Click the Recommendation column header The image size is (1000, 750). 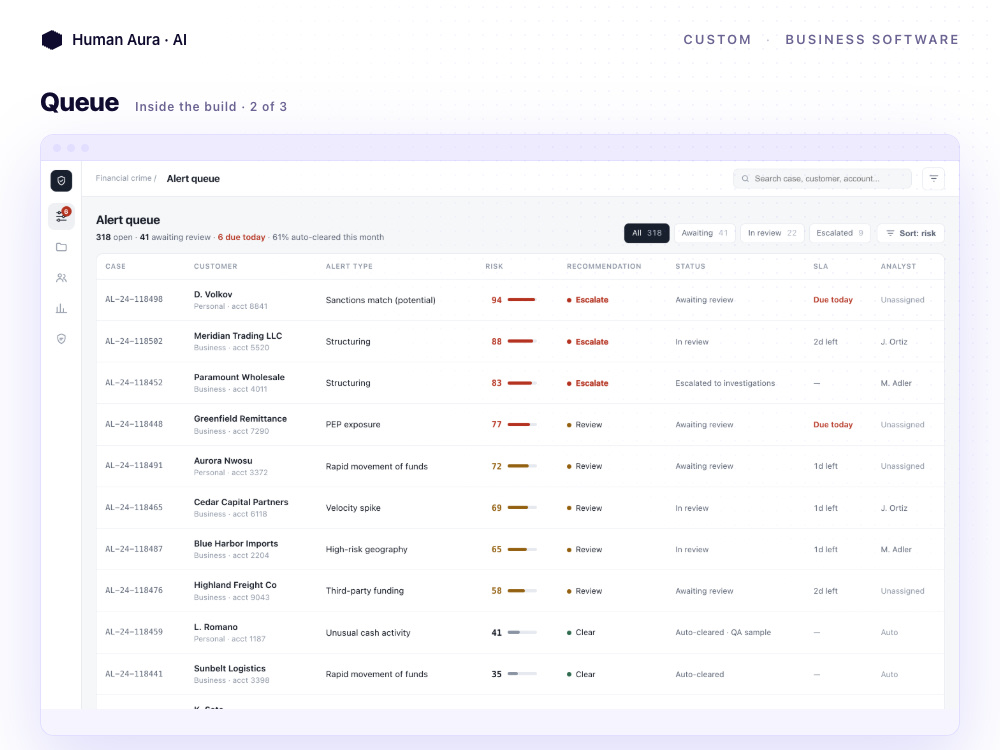[604, 267]
